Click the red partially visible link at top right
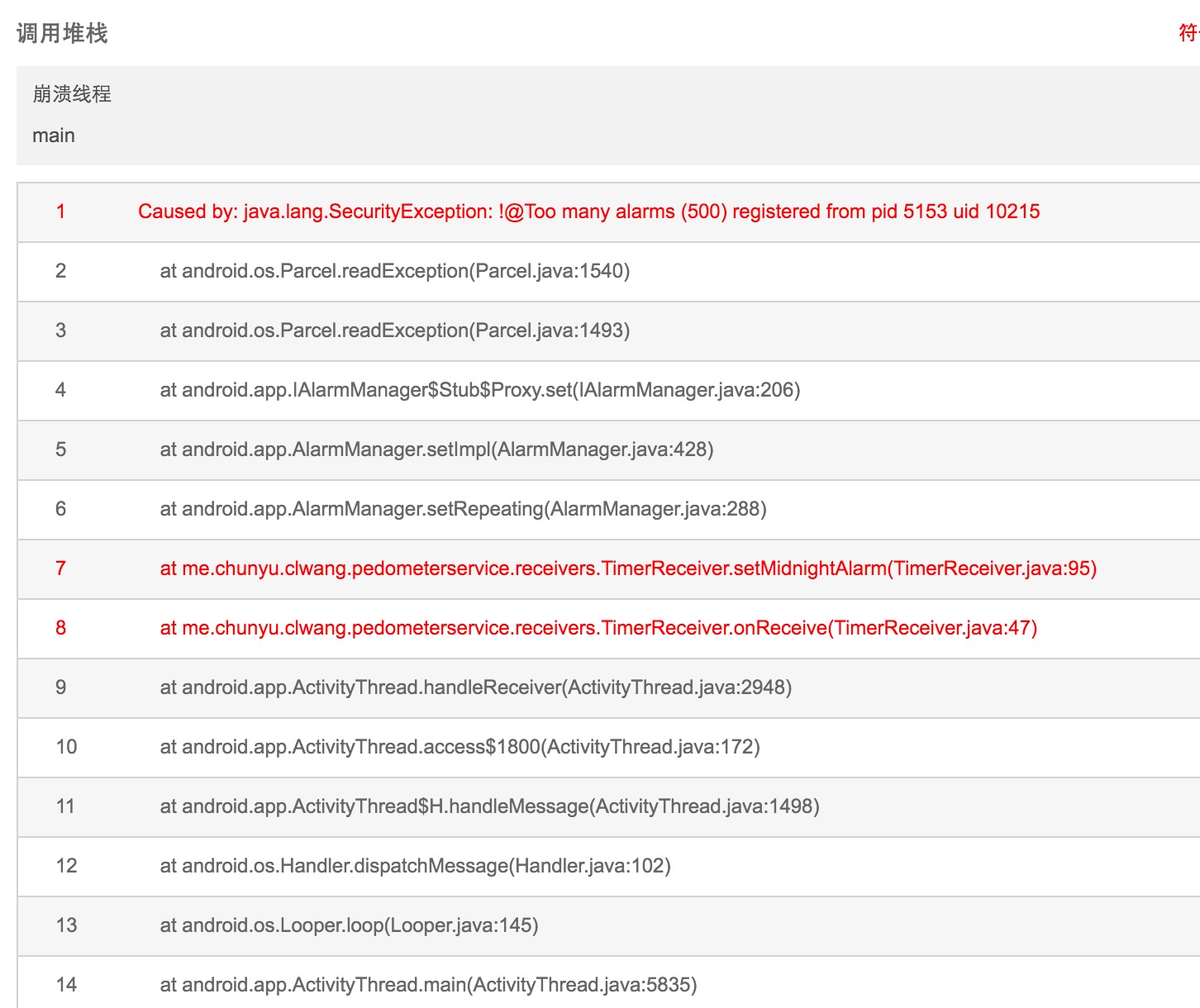The image size is (1200, 1008). click(x=1188, y=33)
